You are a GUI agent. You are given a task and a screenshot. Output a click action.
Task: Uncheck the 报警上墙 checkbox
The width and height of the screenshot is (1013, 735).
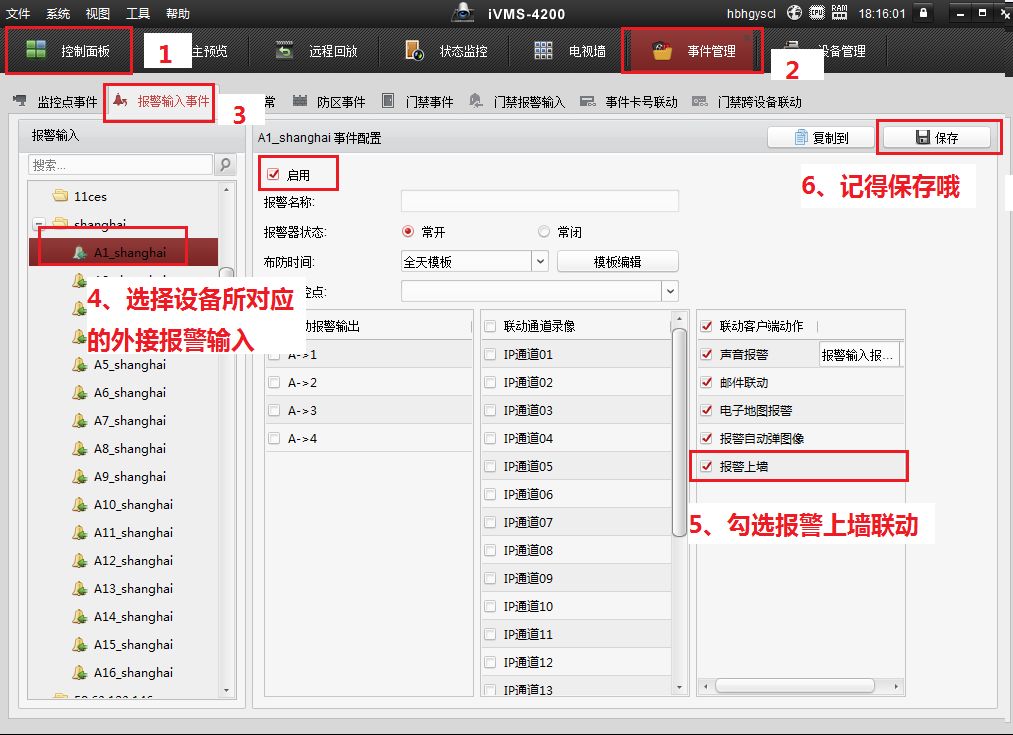708,466
